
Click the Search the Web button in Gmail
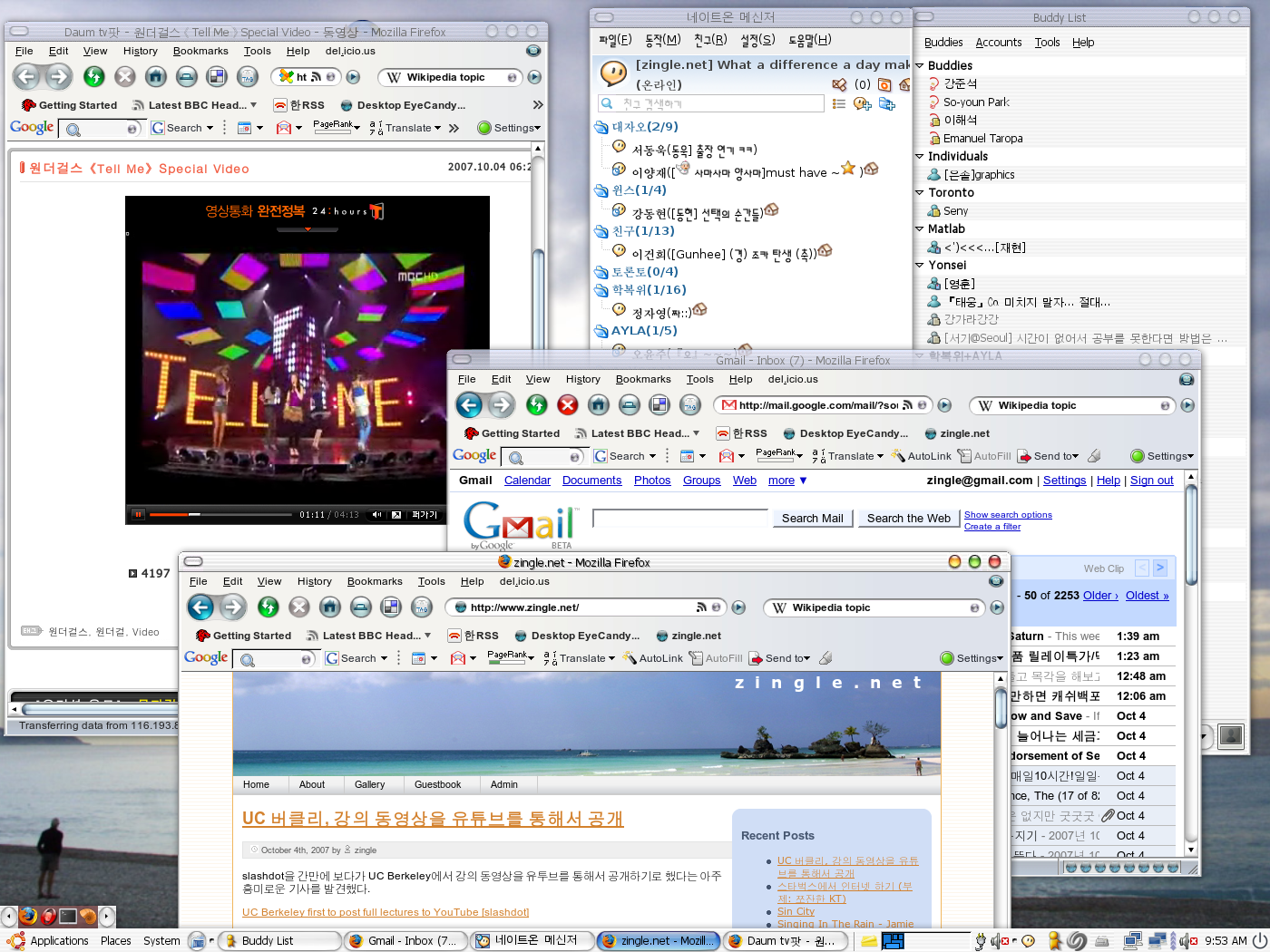[x=908, y=518]
